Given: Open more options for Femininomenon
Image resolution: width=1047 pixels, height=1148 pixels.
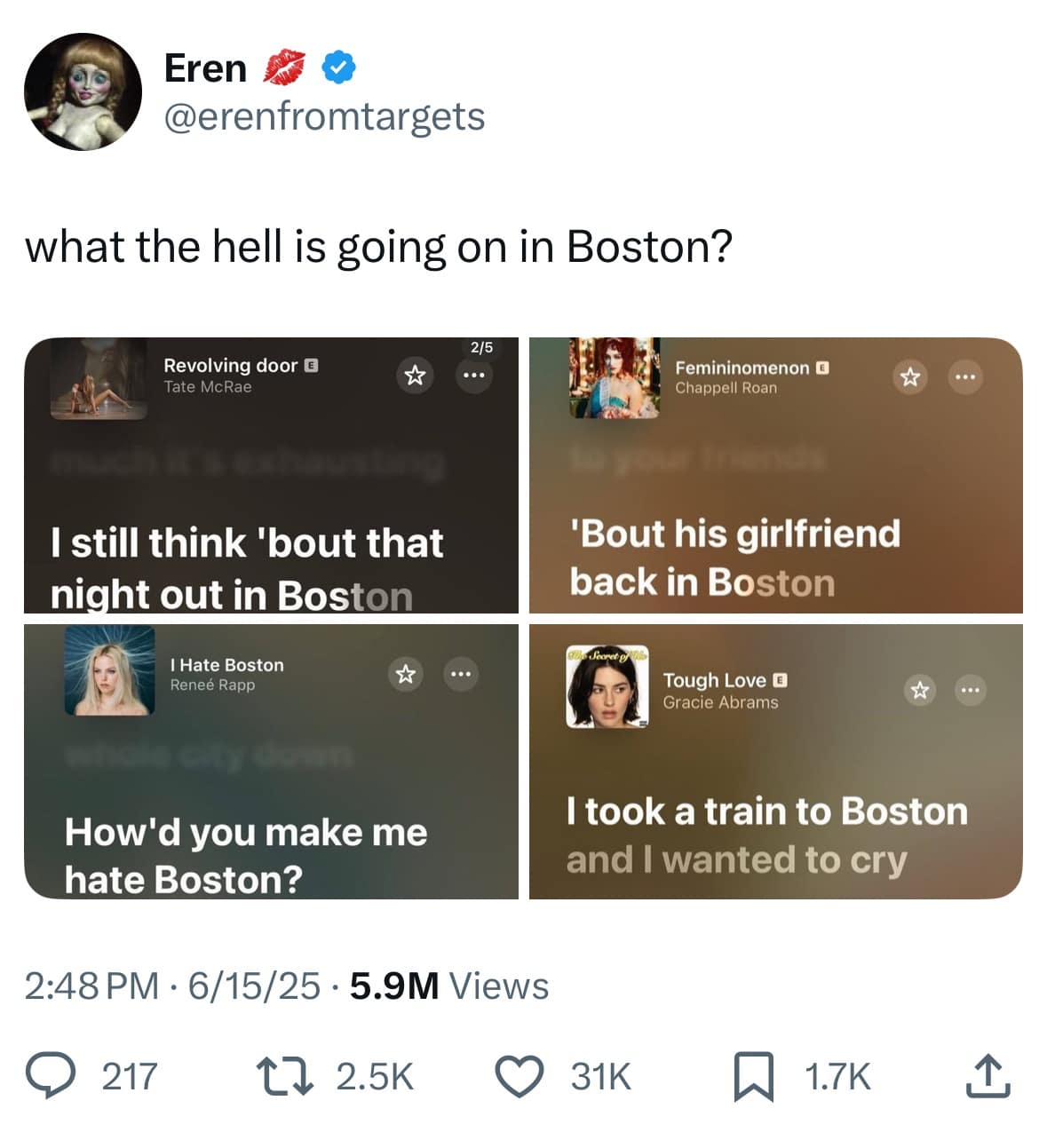Looking at the screenshot, I should 965,377.
